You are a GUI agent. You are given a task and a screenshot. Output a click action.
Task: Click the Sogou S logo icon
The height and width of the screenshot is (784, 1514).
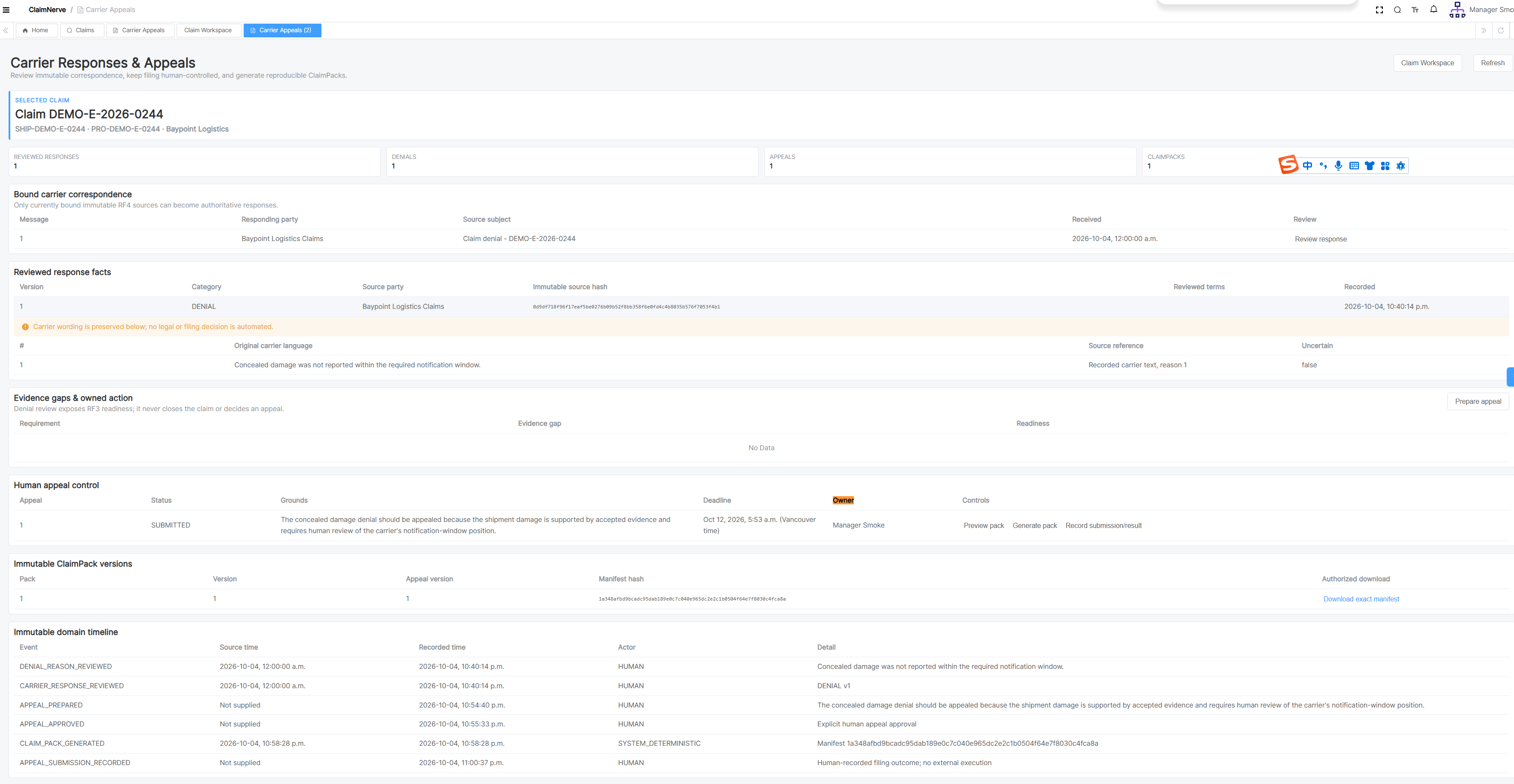click(1288, 165)
